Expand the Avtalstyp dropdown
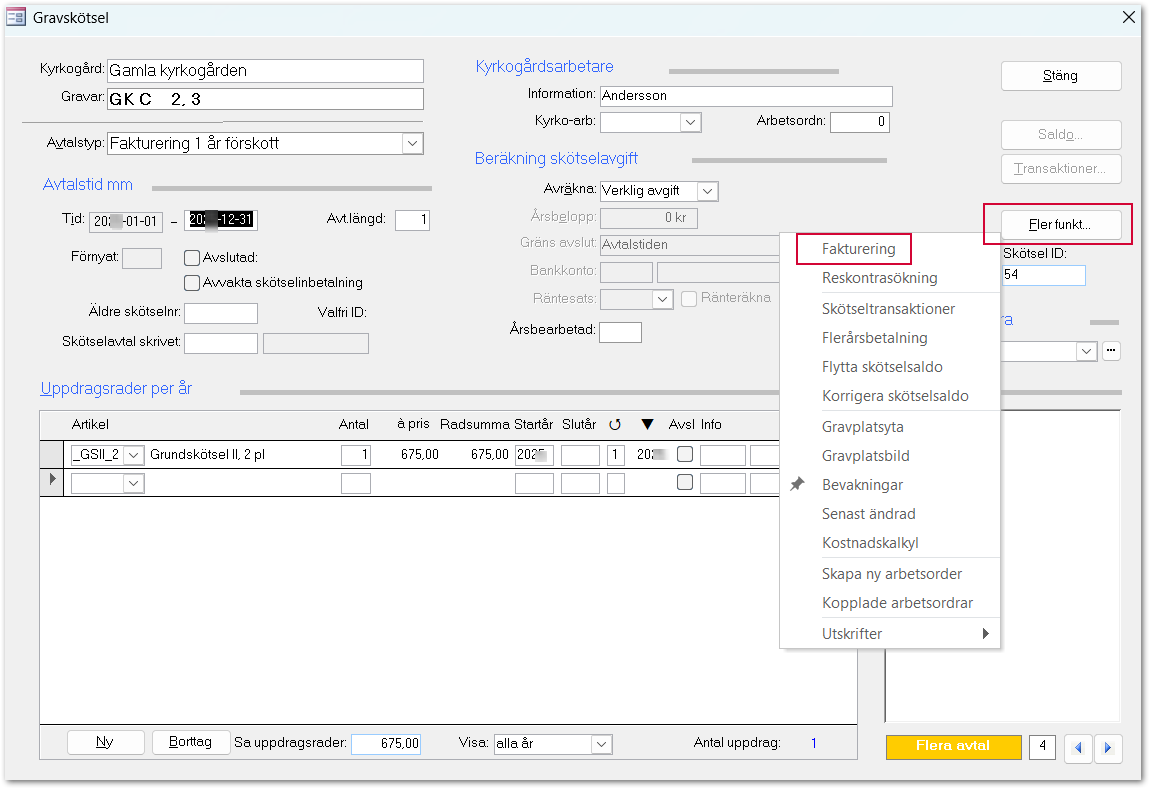This screenshot has height=789, width=1150. [x=412, y=144]
